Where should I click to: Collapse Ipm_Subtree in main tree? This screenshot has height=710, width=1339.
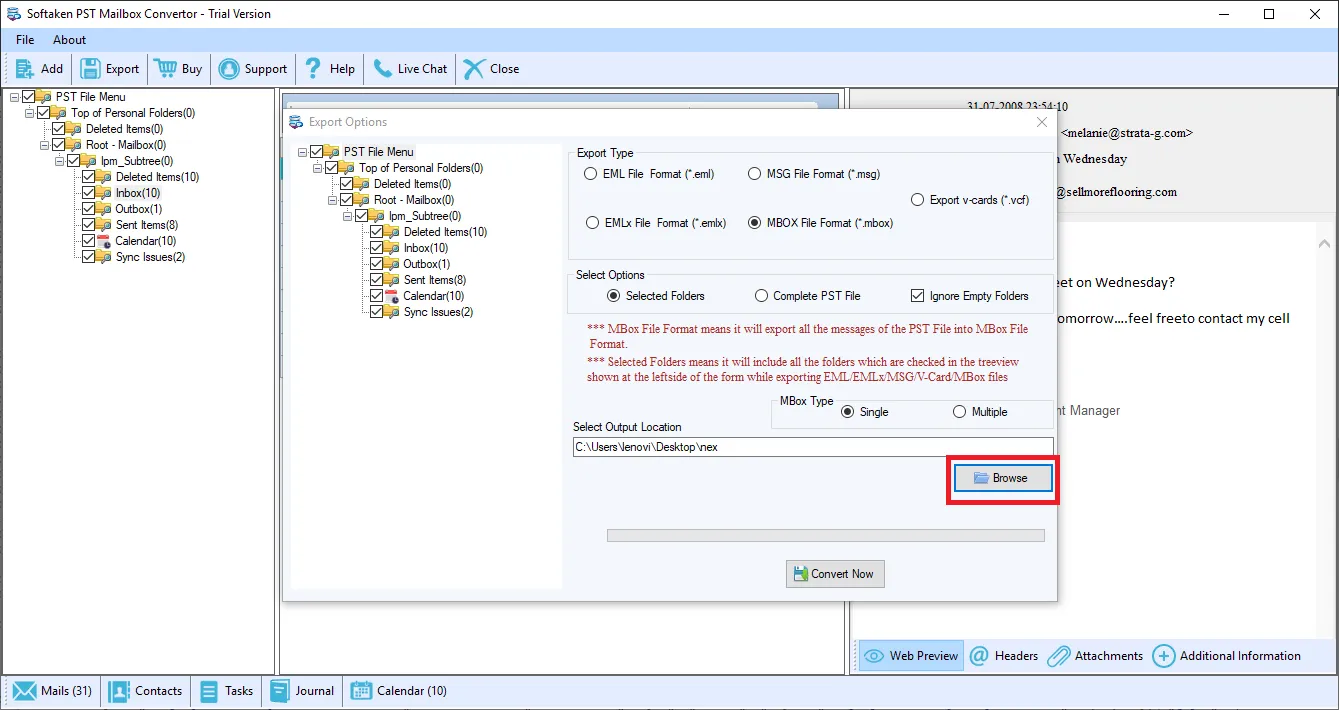[59, 161]
